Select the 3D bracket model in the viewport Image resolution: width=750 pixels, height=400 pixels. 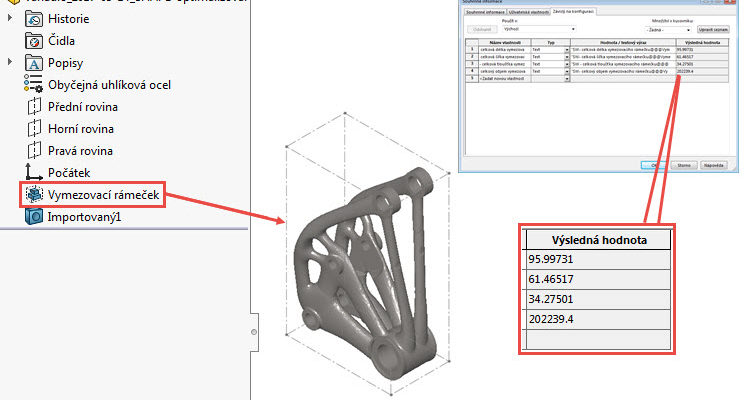(364, 273)
